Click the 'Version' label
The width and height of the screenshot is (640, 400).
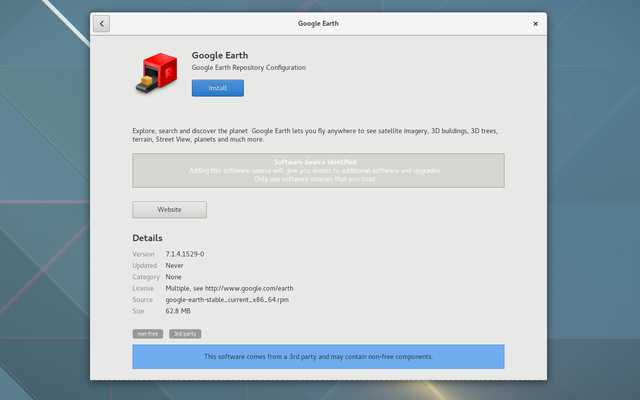143,254
